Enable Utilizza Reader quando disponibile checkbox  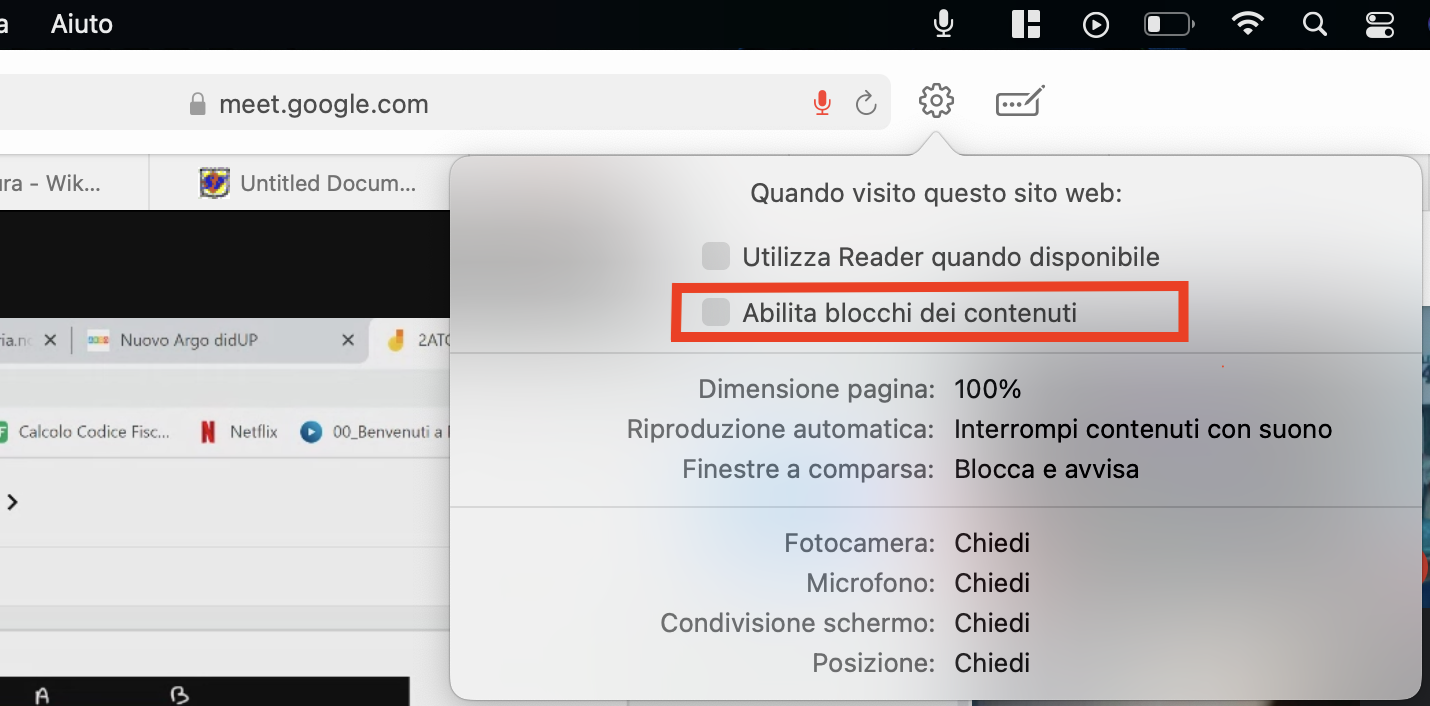715,256
